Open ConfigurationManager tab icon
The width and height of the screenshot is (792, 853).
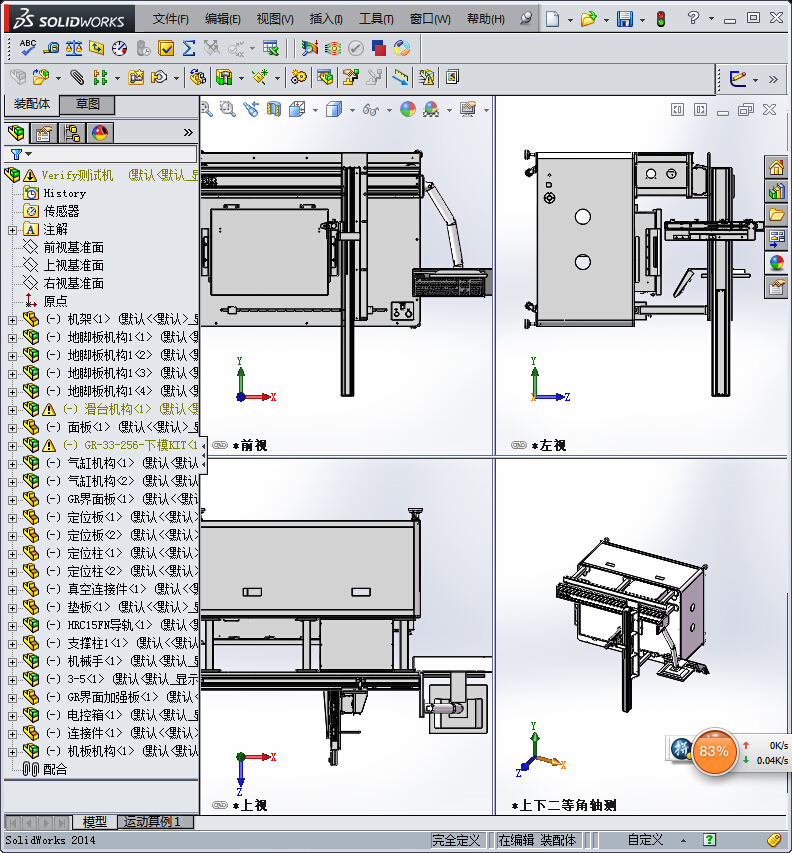(72, 133)
